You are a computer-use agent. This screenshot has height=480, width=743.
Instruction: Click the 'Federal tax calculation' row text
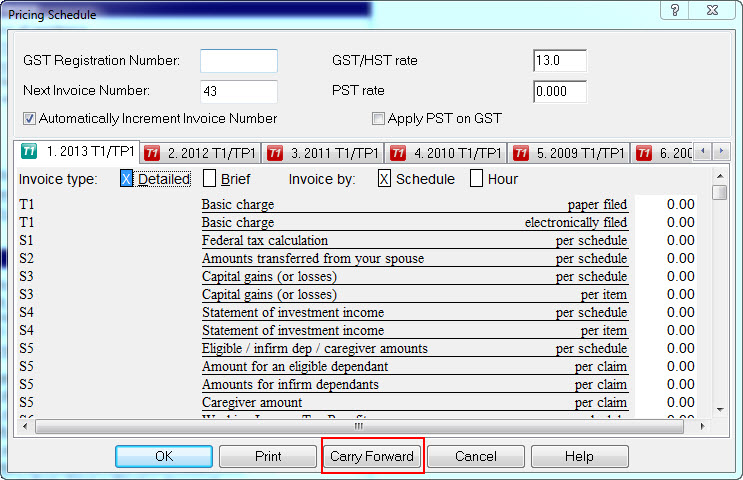coord(265,240)
